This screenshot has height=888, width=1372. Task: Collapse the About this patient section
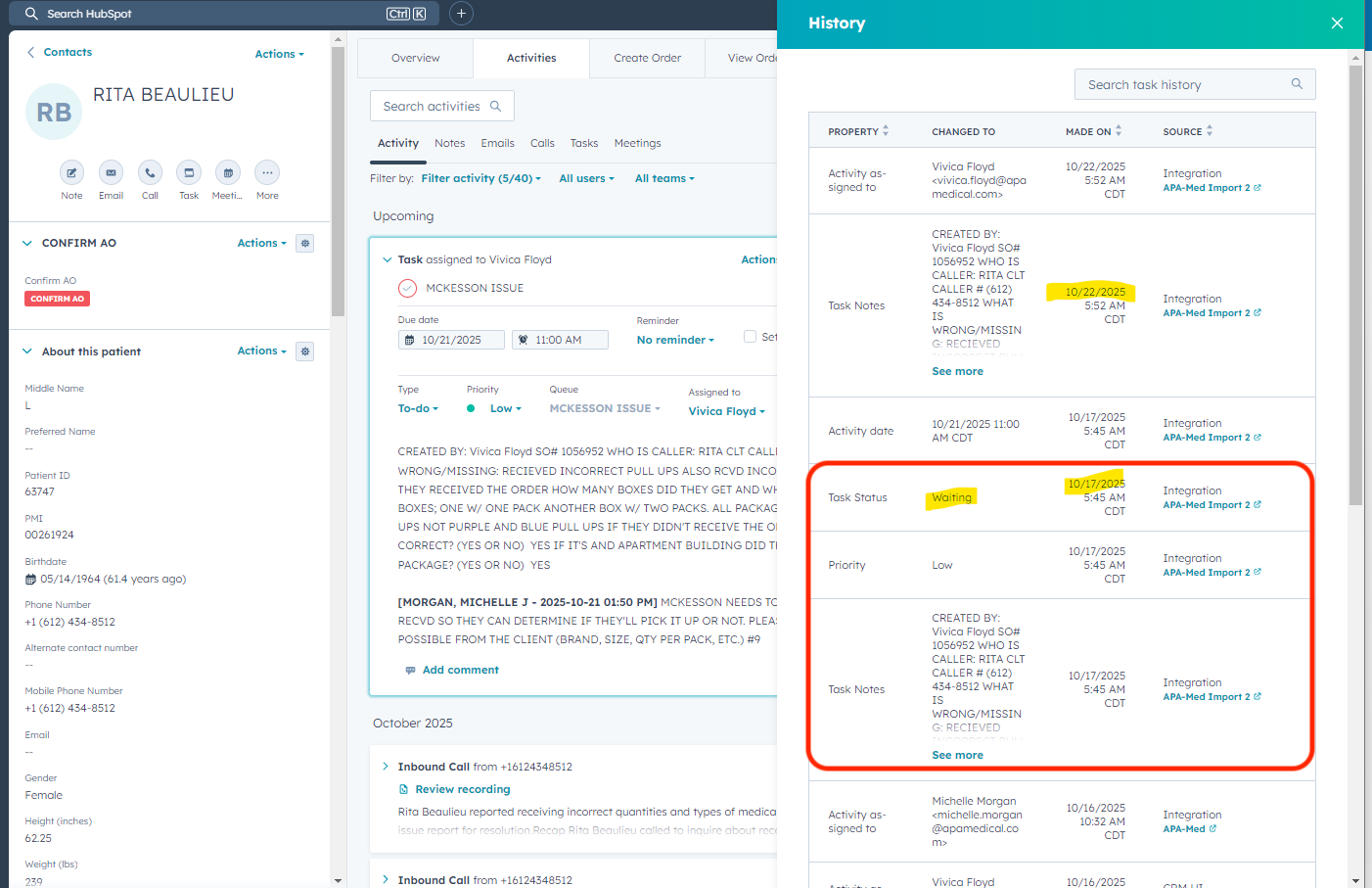27,351
